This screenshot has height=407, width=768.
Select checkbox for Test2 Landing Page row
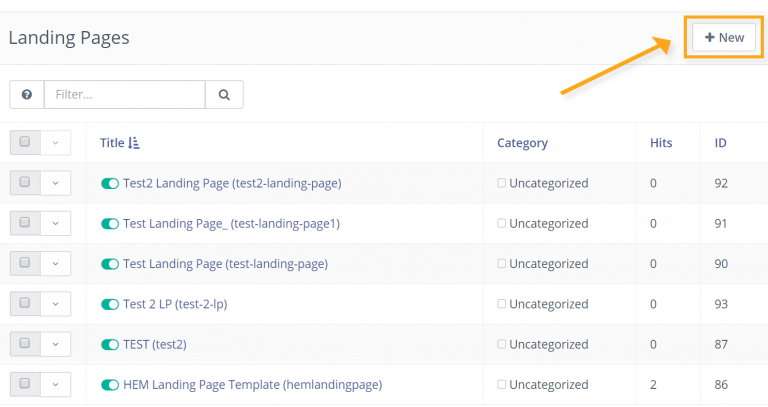tap(25, 182)
